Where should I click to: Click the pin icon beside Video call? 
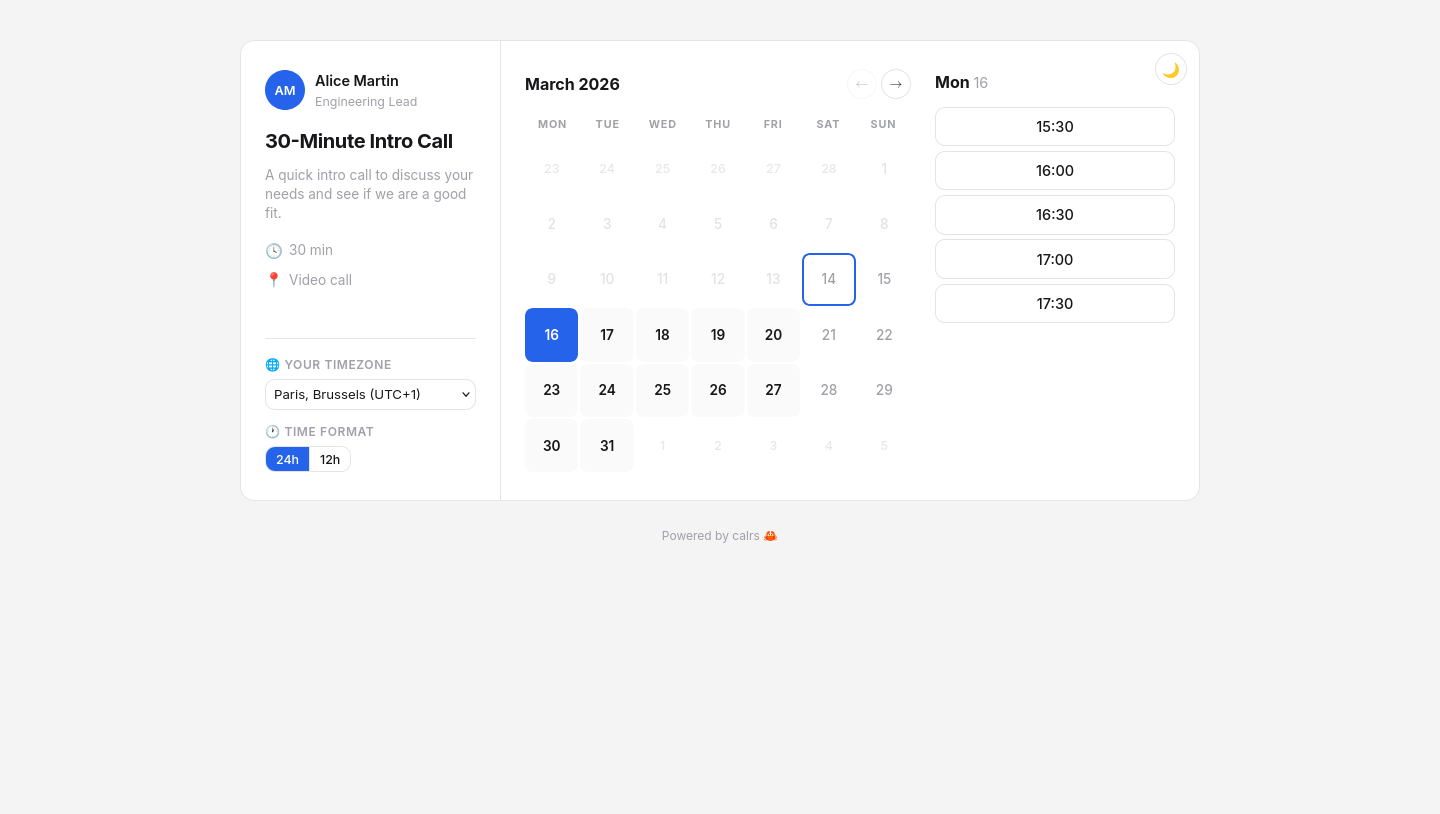(x=274, y=280)
